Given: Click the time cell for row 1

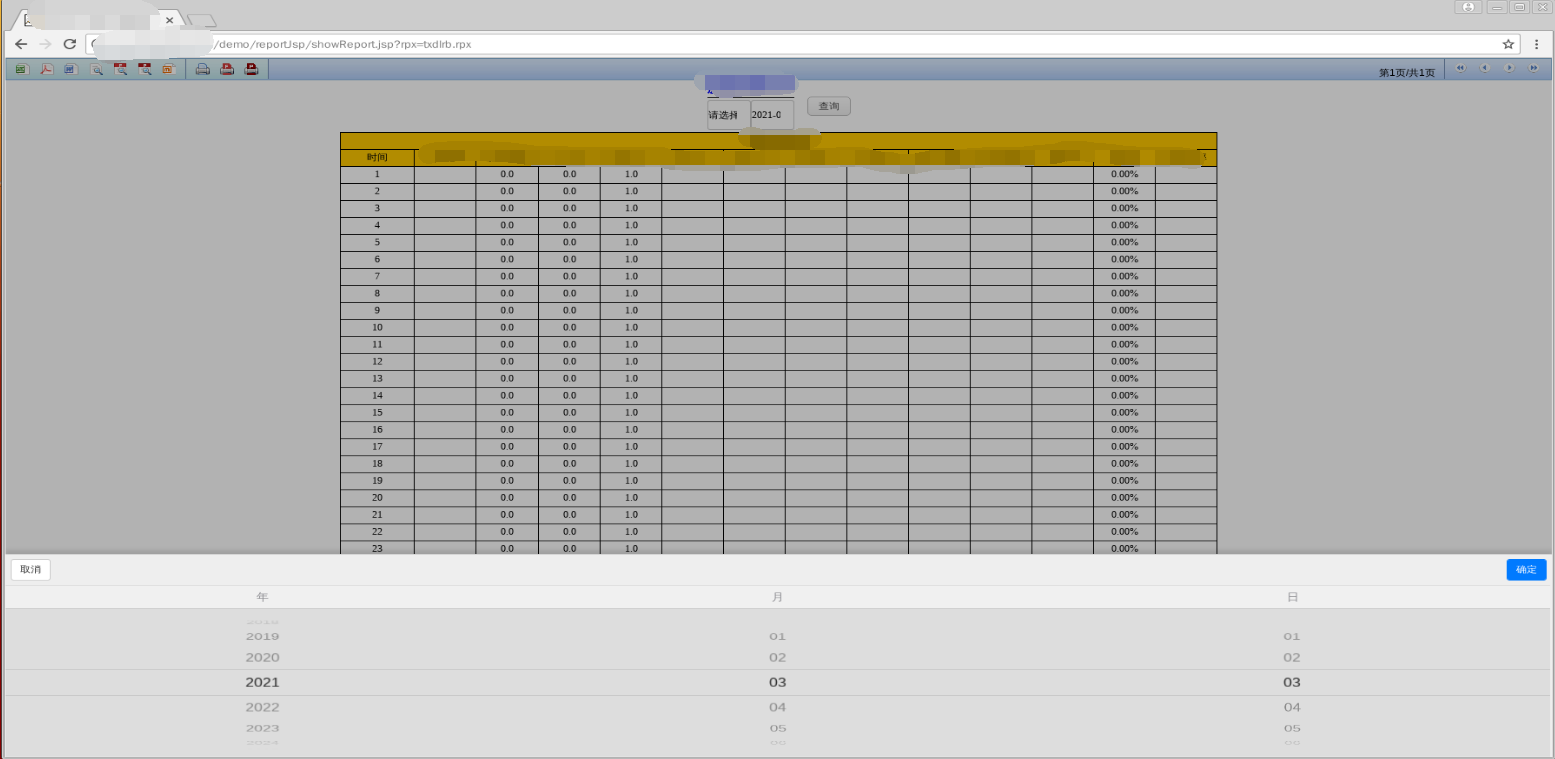Looking at the screenshot, I should coord(377,175).
